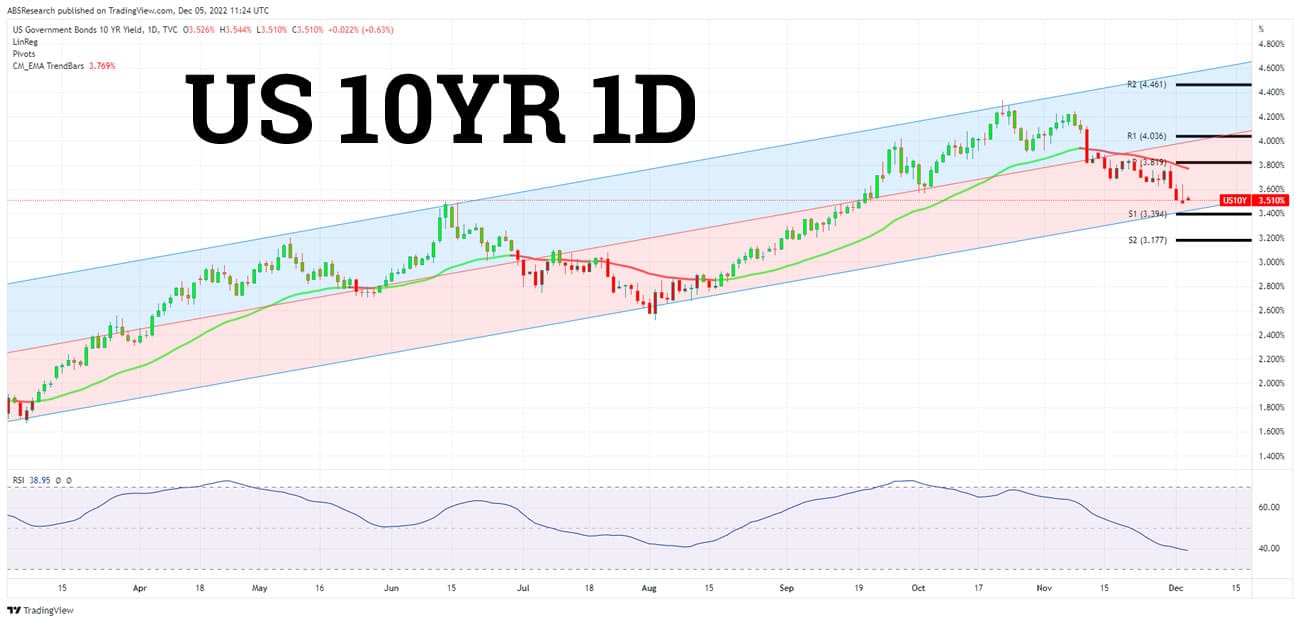Click the R1 (4.036) pivot label
This screenshot has height=623, width=1300.
point(1147,135)
